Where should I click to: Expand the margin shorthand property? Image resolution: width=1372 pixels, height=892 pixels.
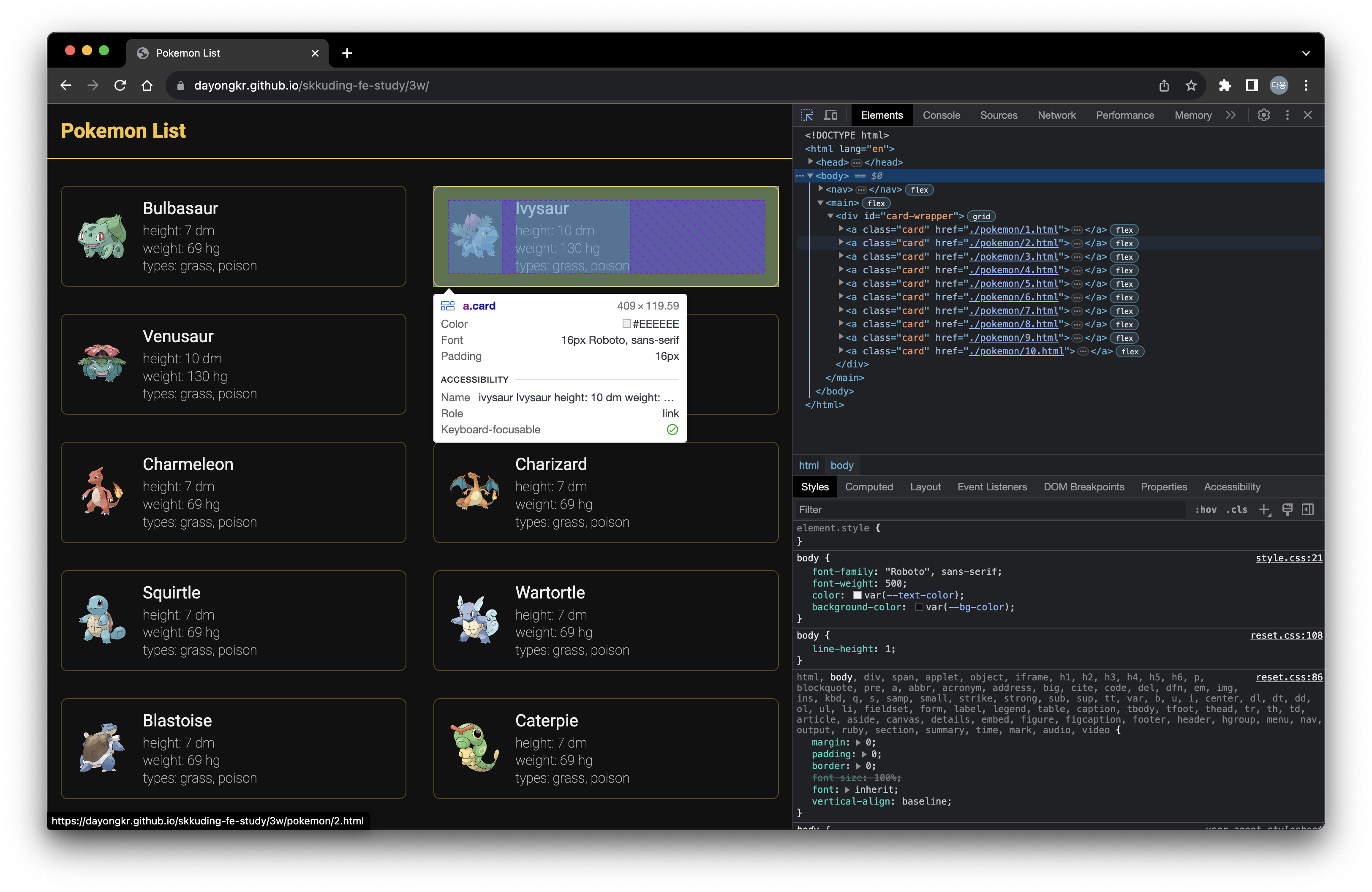click(858, 743)
